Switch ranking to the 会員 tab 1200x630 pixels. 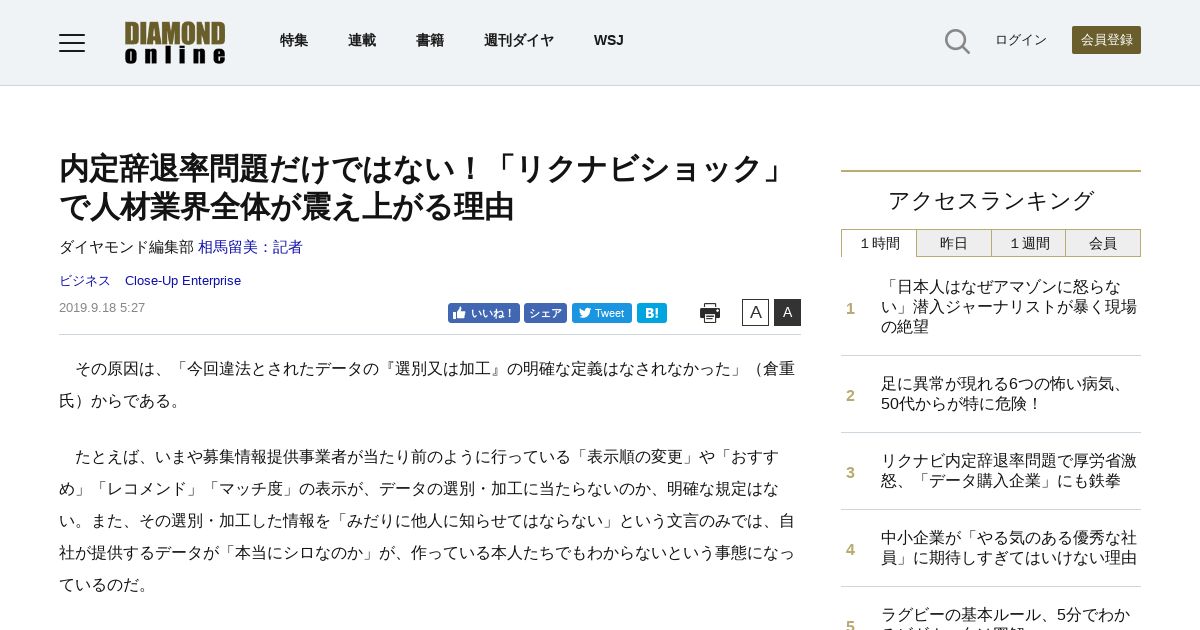point(1103,243)
